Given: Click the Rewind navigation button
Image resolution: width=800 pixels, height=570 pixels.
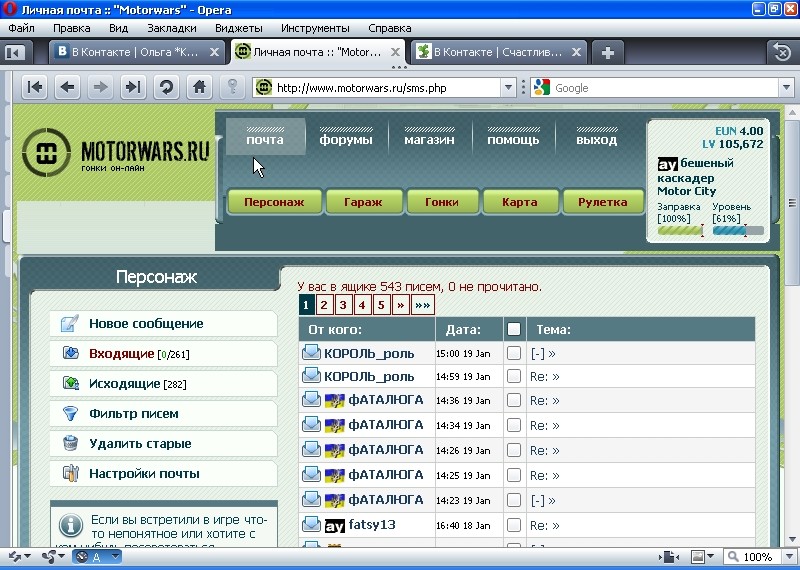Looking at the screenshot, I should 35,88.
